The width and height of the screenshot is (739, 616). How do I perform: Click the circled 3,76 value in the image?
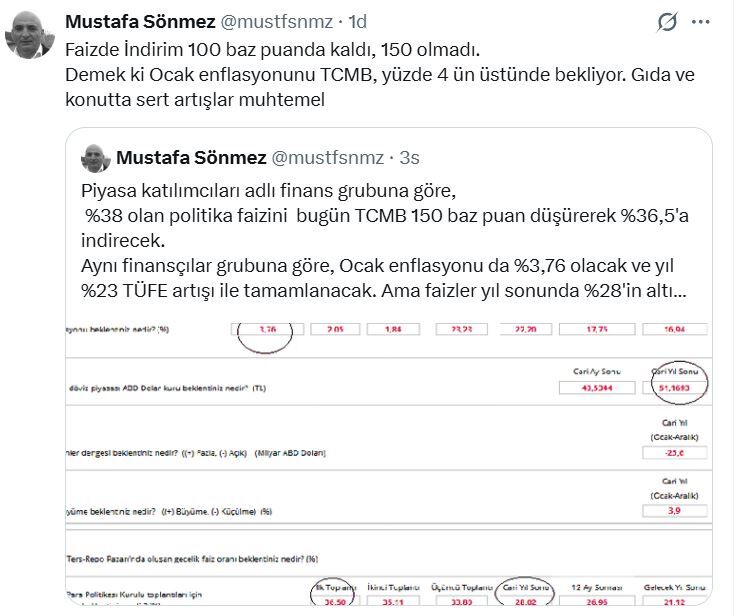[x=264, y=329]
